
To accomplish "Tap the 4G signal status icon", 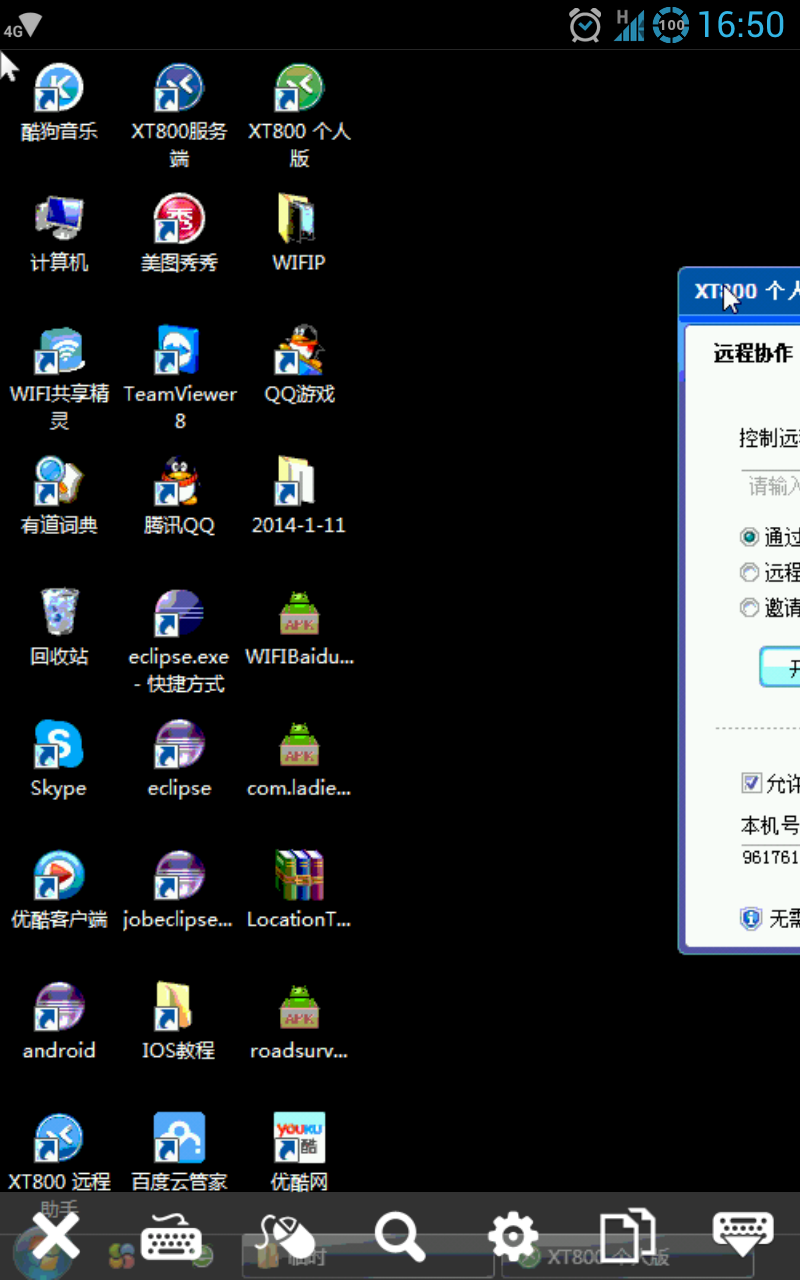I will point(22,25).
